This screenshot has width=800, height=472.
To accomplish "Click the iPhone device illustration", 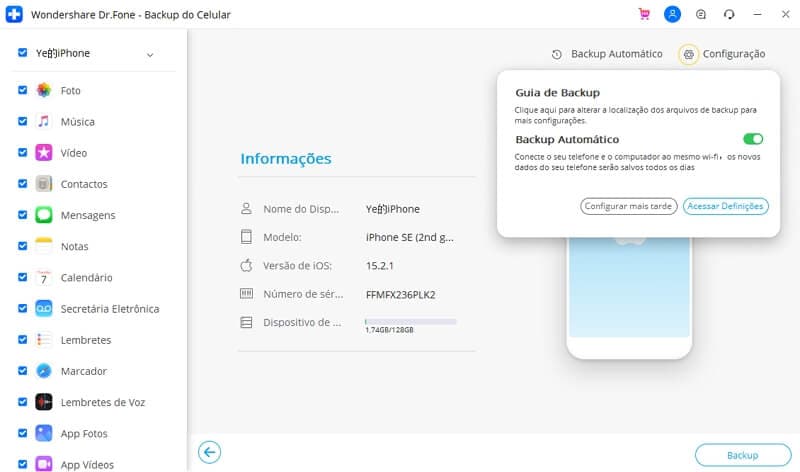I will (629, 297).
